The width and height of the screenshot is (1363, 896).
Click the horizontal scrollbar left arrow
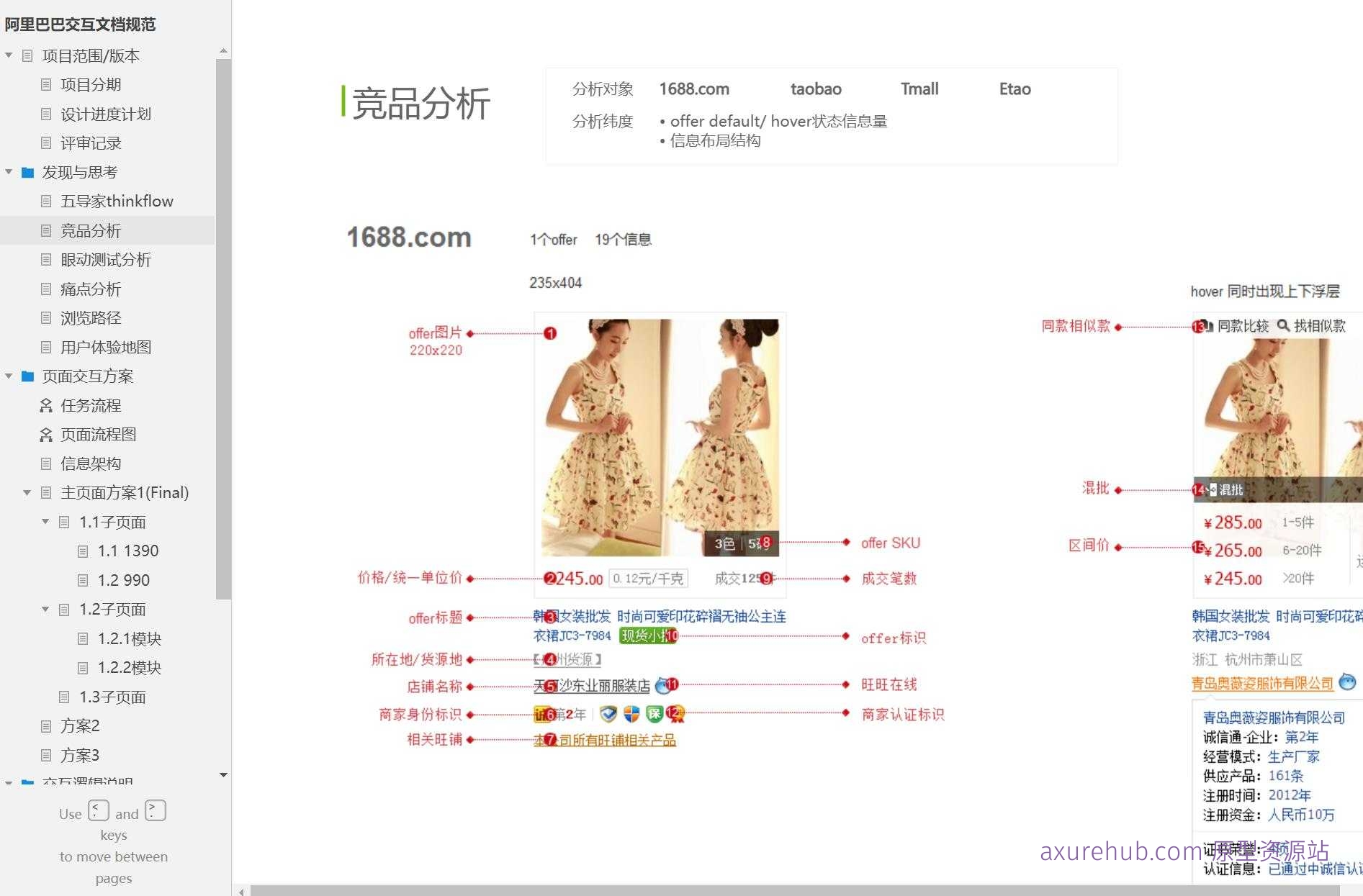pos(241,891)
